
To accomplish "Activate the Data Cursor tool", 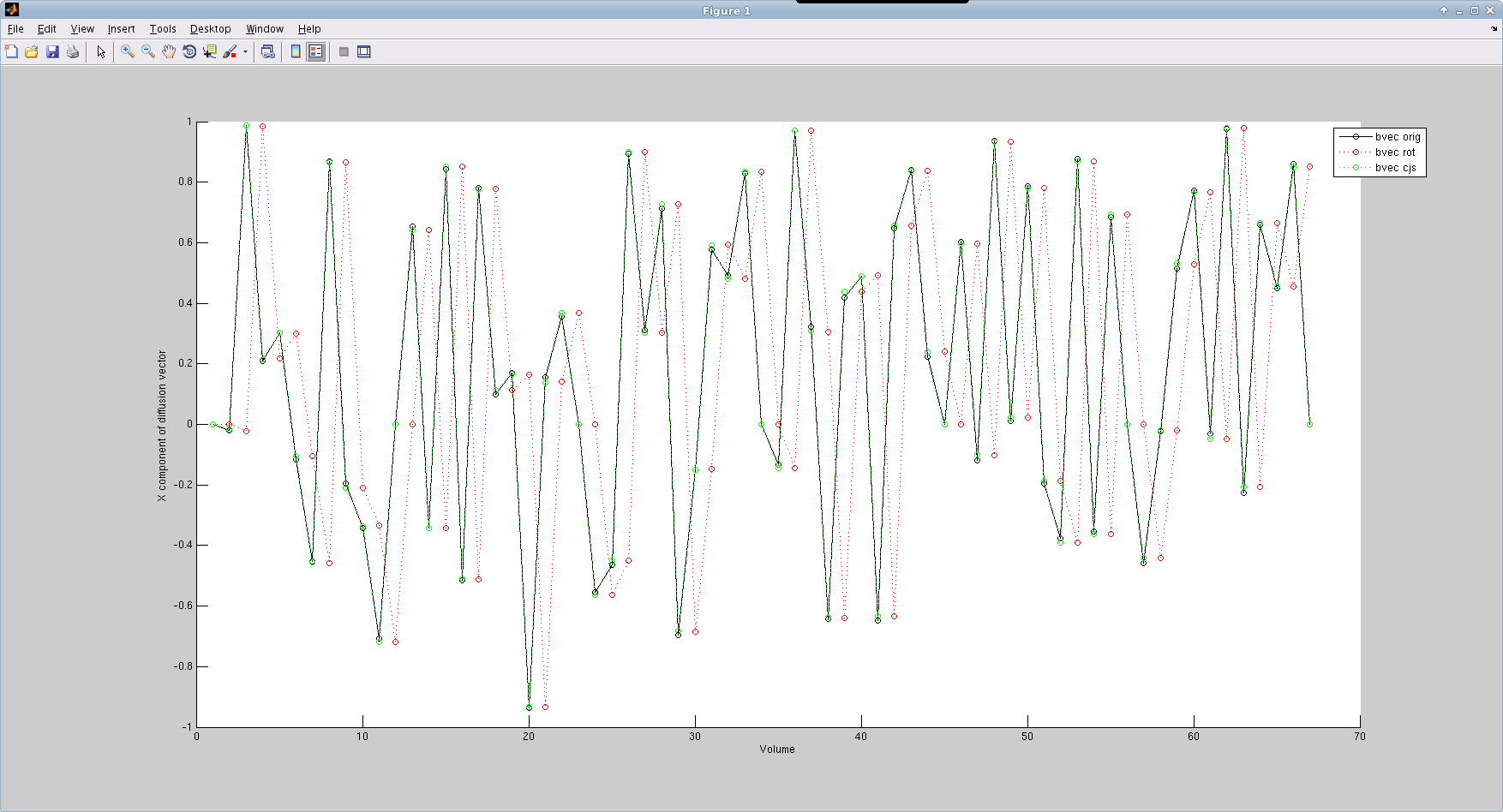I will (210, 51).
